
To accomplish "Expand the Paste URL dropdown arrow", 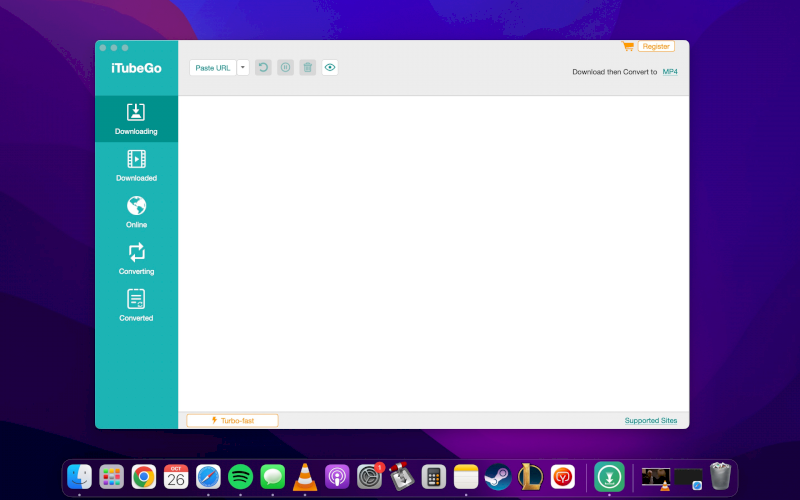I will (243, 68).
